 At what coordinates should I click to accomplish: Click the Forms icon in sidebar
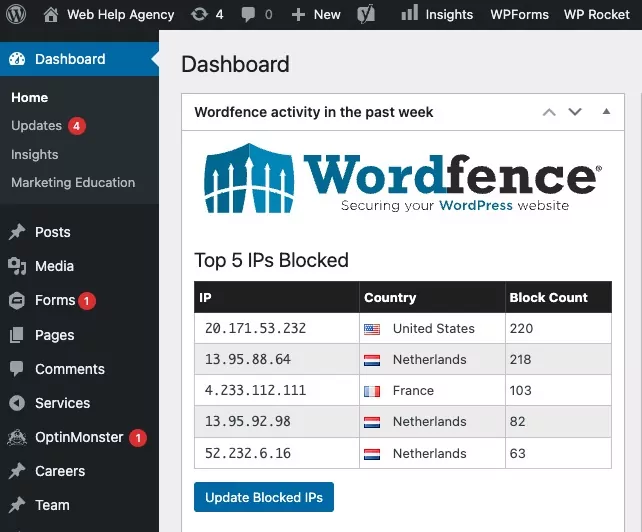(x=17, y=301)
